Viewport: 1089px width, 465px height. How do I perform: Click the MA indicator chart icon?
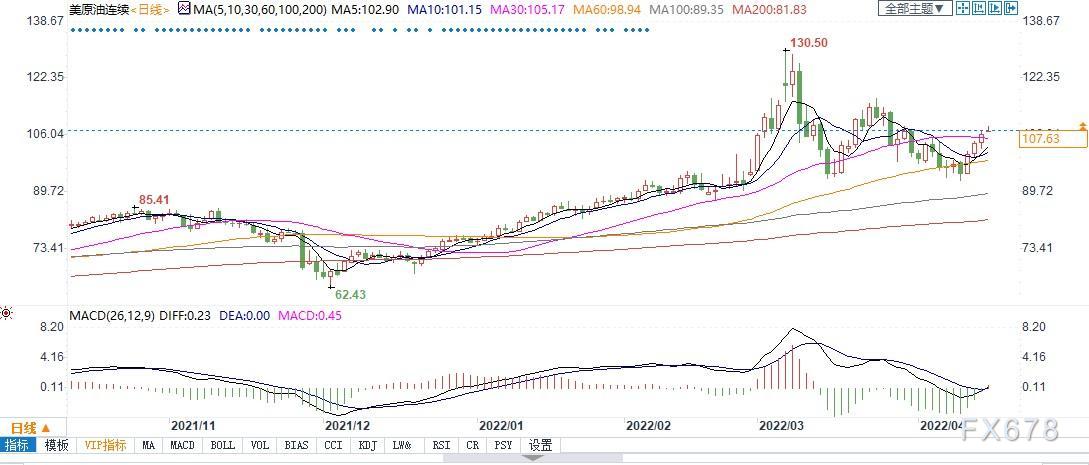coord(184,8)
